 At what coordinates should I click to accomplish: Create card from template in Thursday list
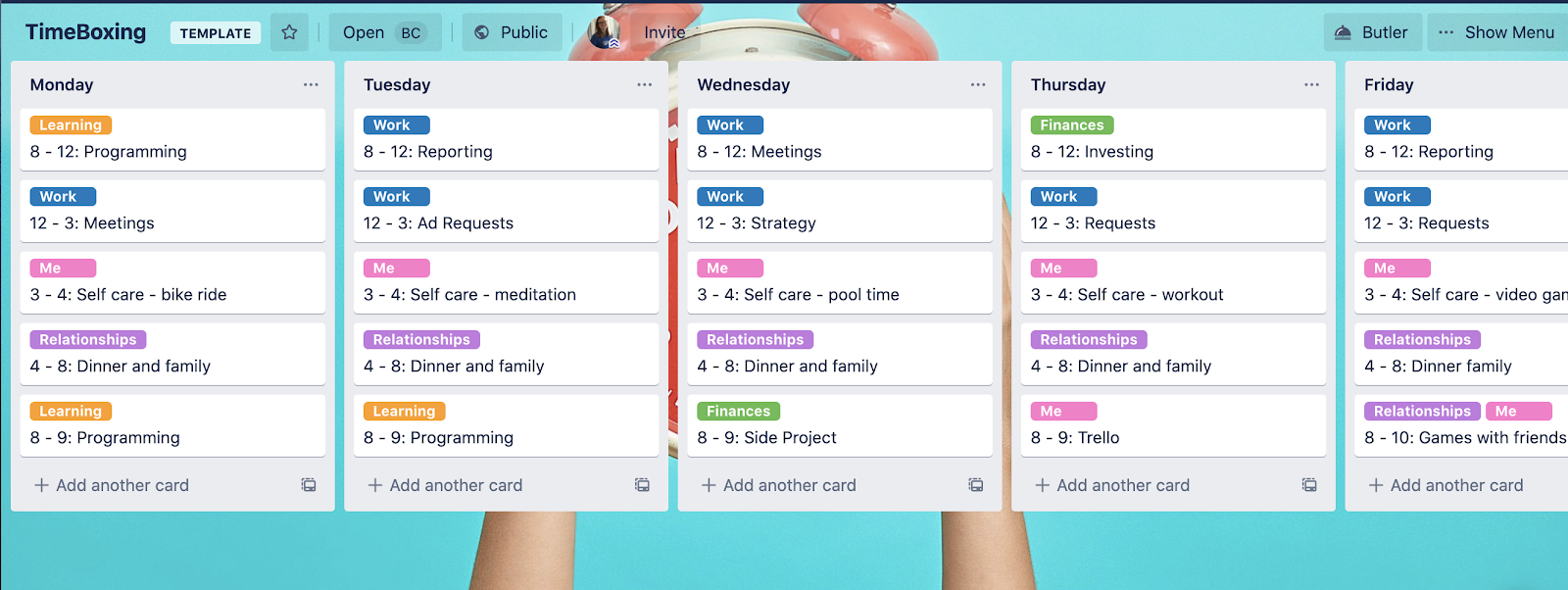1309,485
